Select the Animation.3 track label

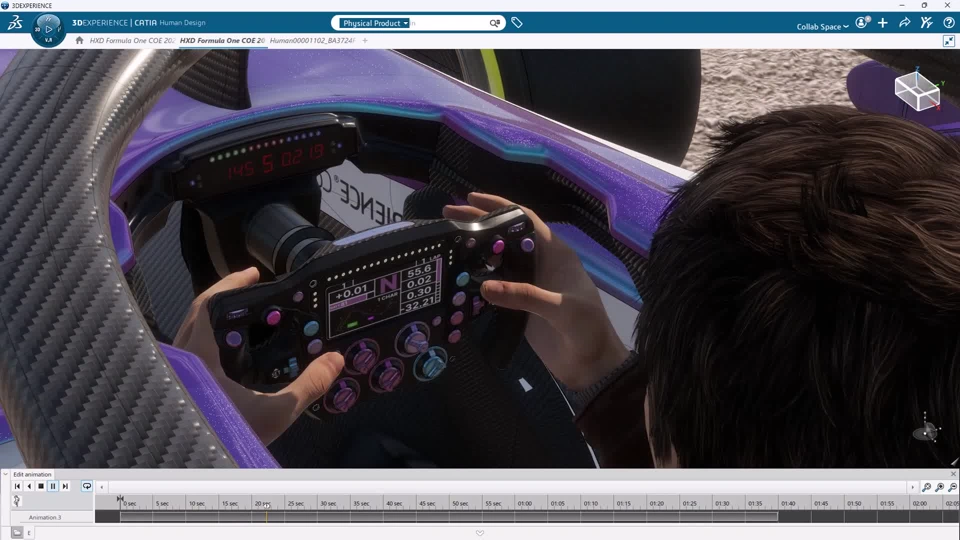(45, 517)
